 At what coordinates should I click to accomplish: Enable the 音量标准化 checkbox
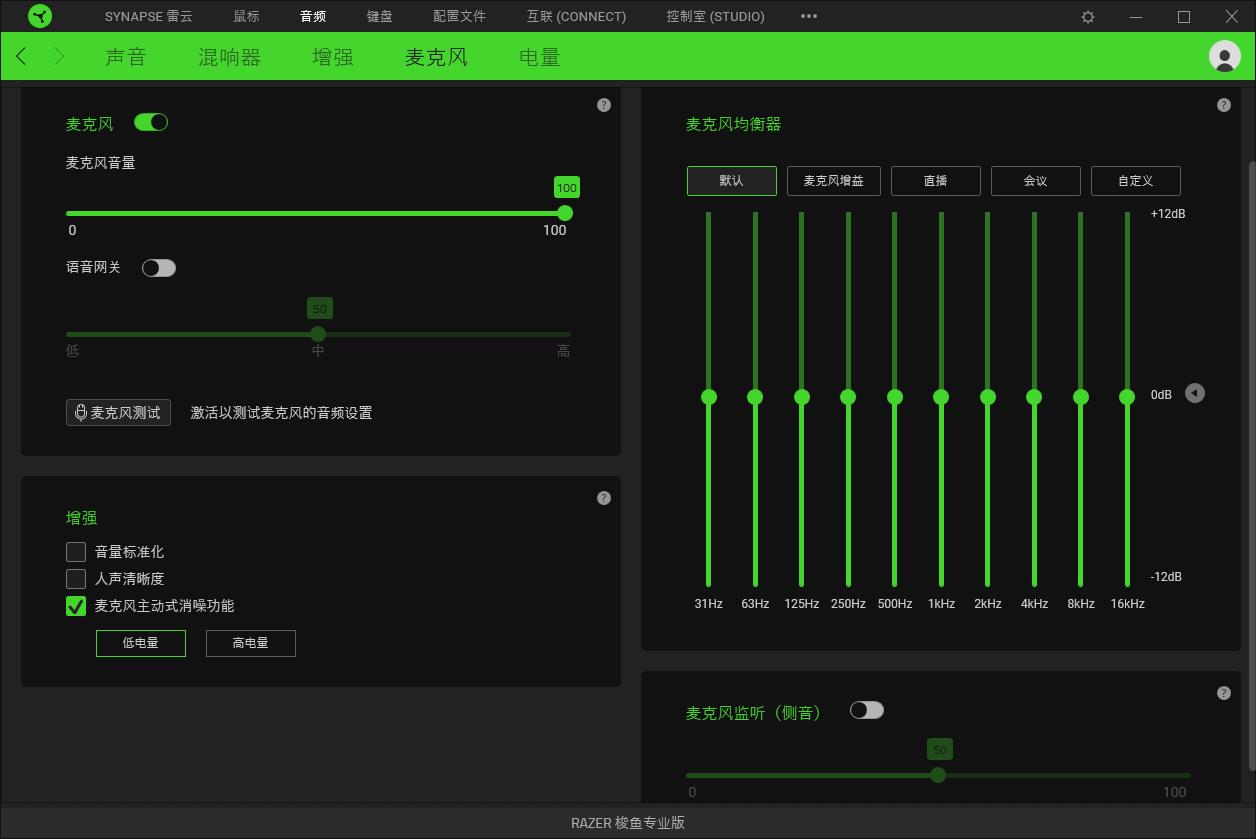[76, 552]
